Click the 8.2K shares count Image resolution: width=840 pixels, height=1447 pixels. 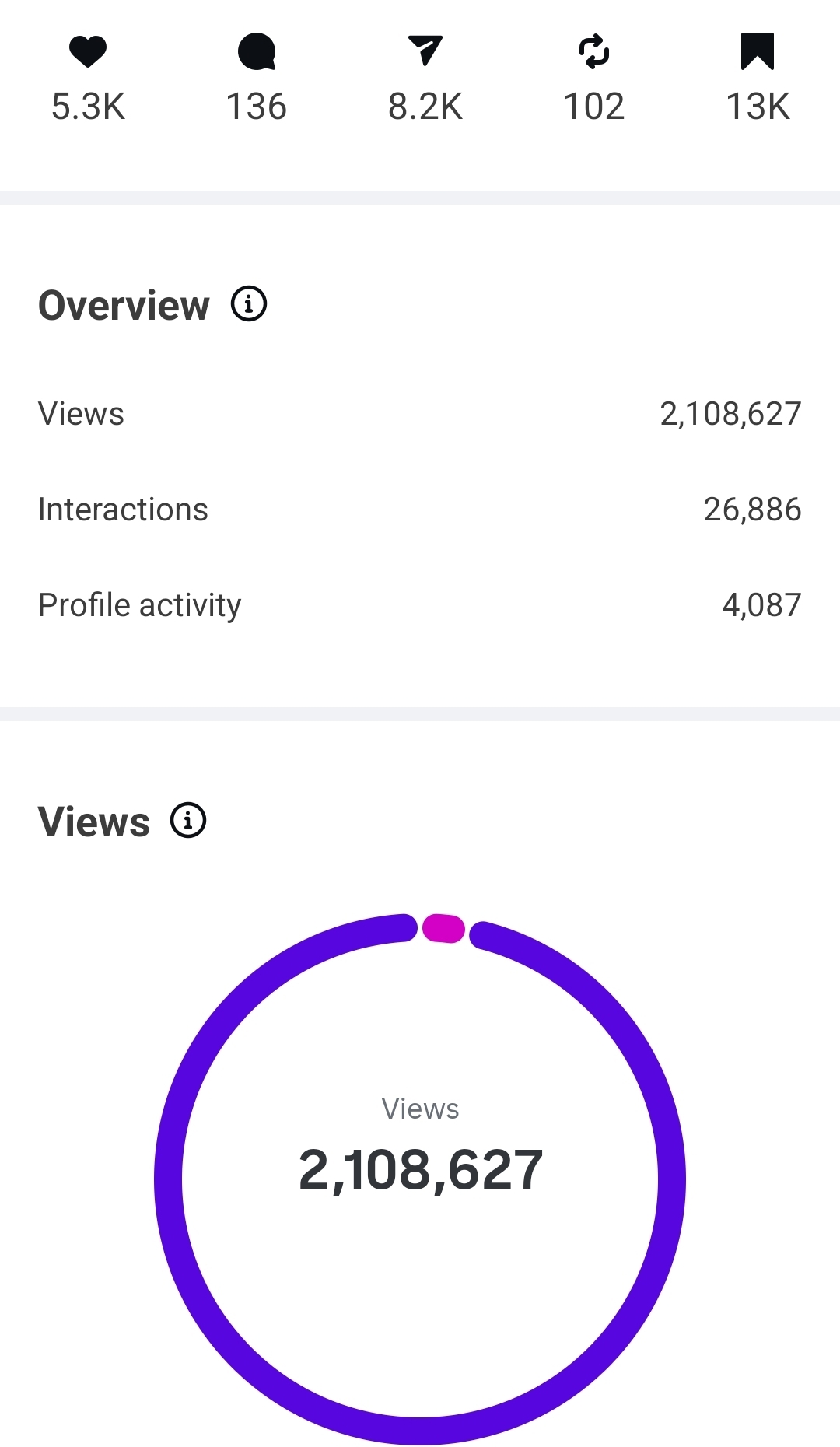click(x=425, y=107)
